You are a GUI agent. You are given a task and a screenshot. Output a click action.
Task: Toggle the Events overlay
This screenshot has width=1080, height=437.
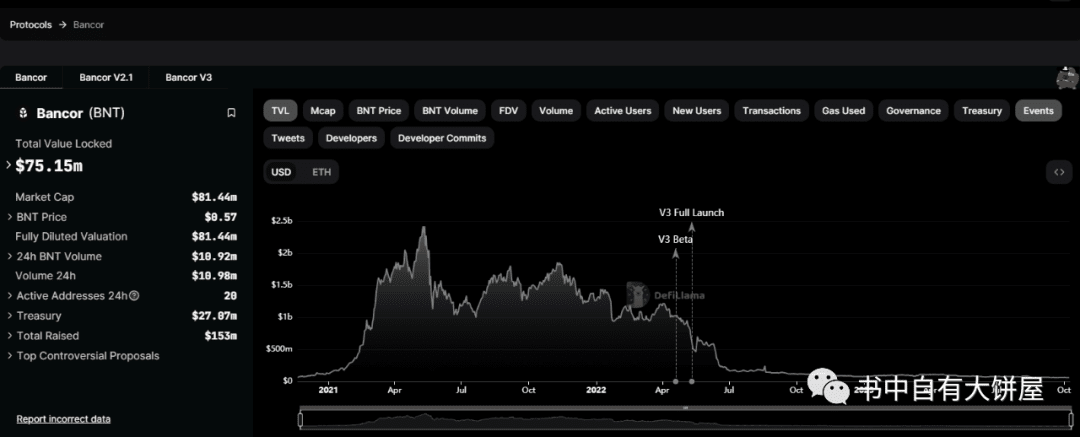1038,110
